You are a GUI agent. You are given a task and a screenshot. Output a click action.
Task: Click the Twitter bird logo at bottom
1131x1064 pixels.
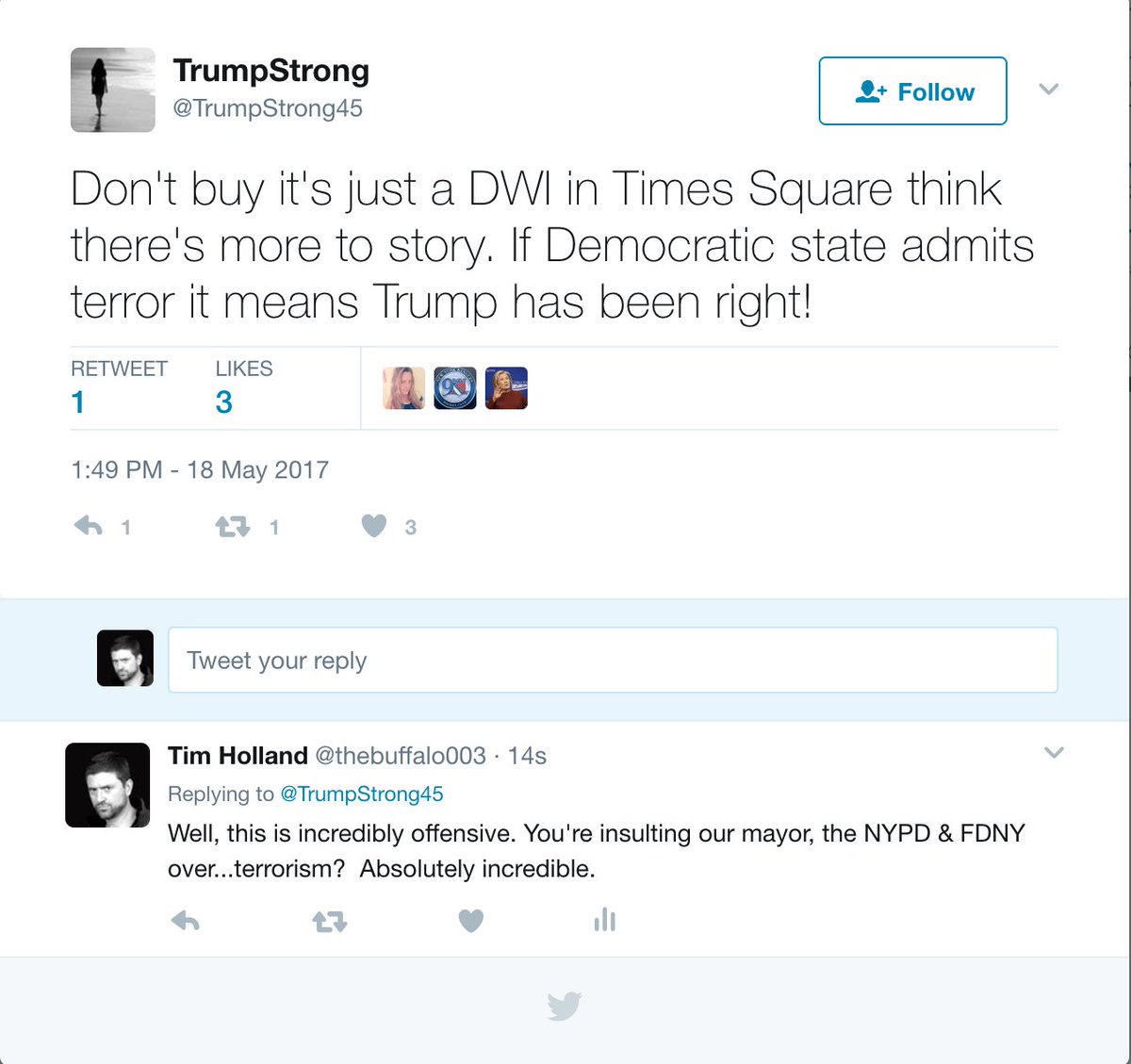(565, 1006)
